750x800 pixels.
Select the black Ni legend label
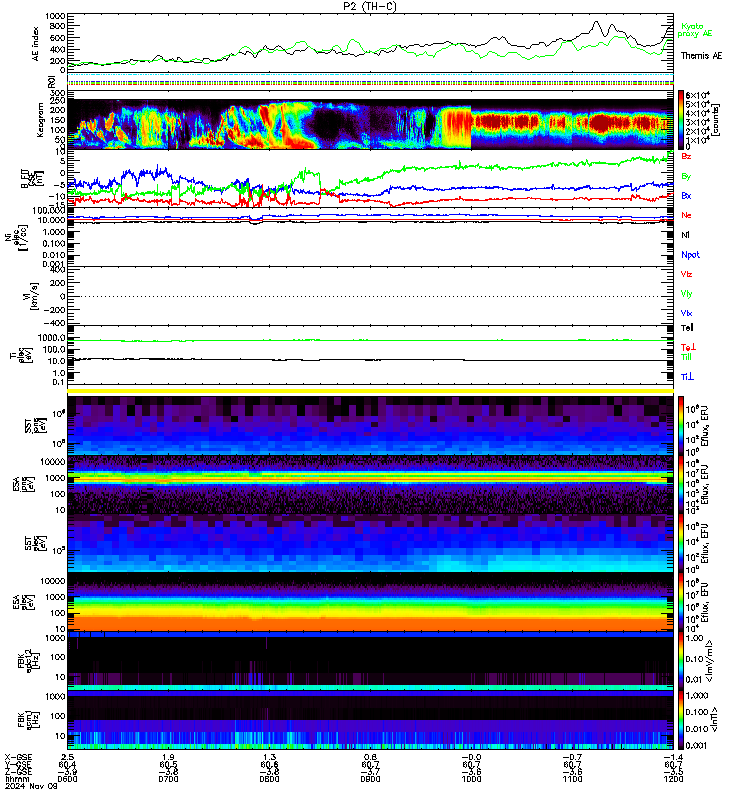685,235
